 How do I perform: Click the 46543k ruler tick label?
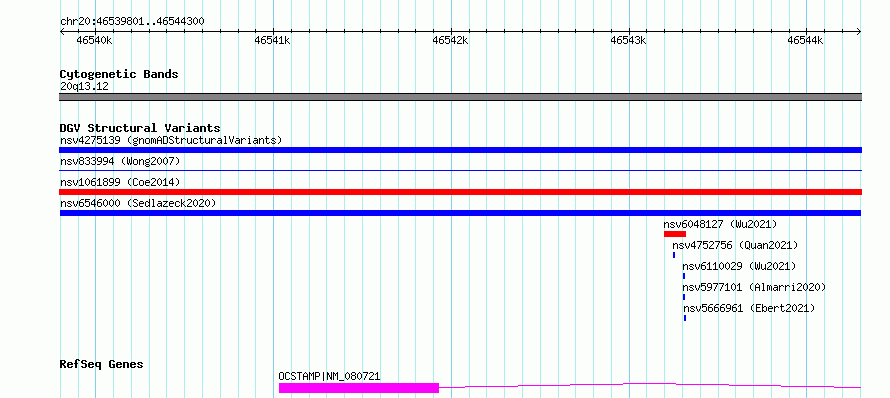(x=629, y=40)
